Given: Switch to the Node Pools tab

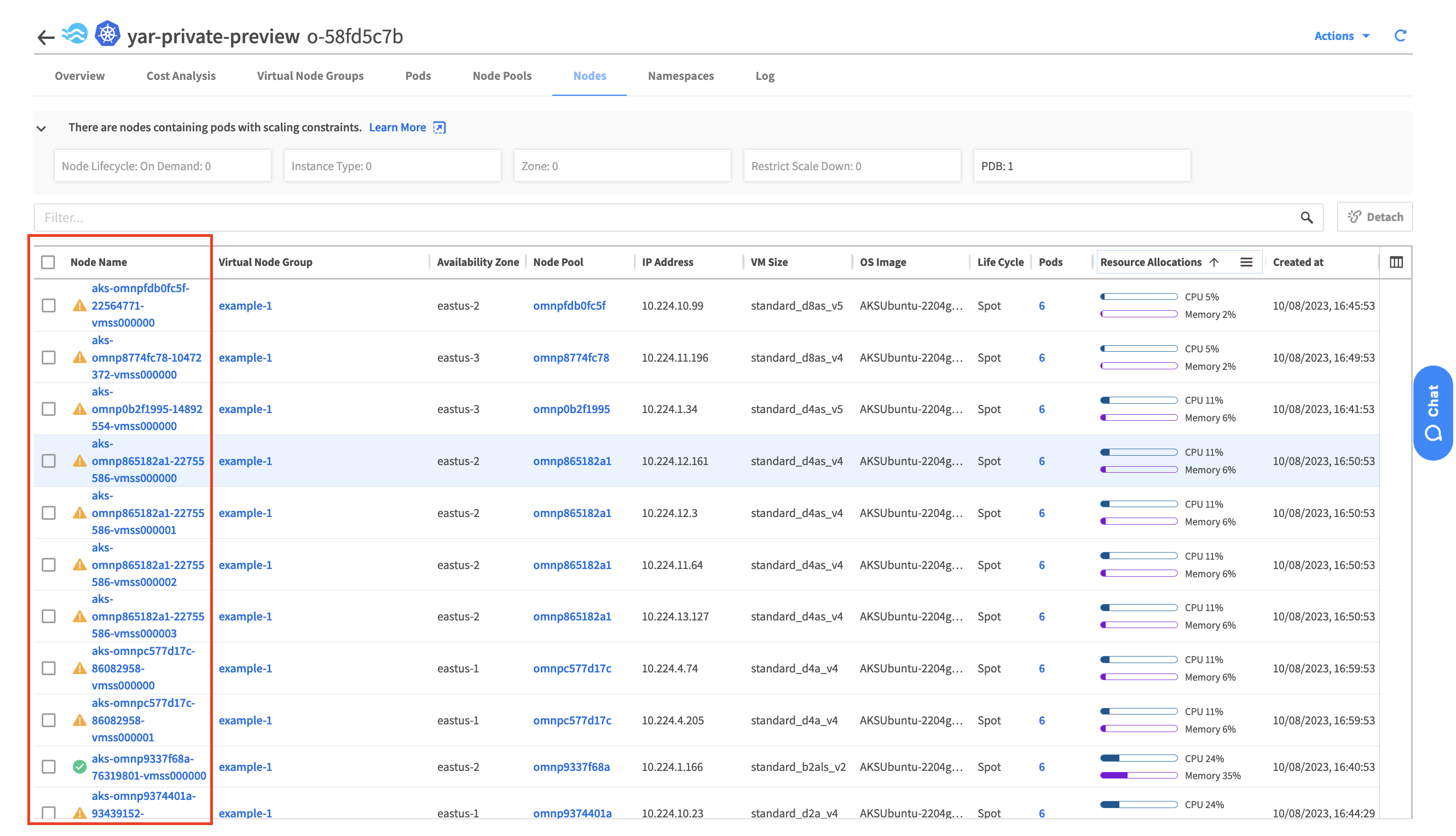Looking at the screenshot, I should 502,76.
